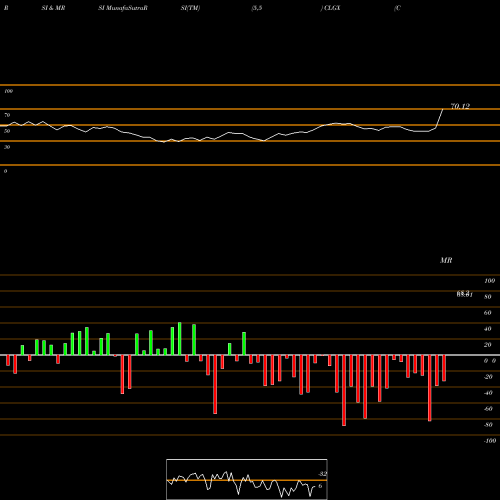Open the mini RSI overview thumbnail chart

(x=247, y=479)
